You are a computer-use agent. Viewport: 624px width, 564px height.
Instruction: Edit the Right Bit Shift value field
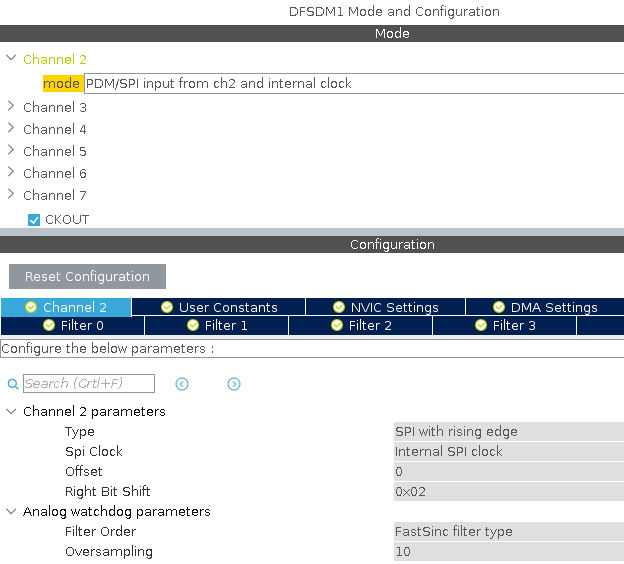click(x=508, y=492)
